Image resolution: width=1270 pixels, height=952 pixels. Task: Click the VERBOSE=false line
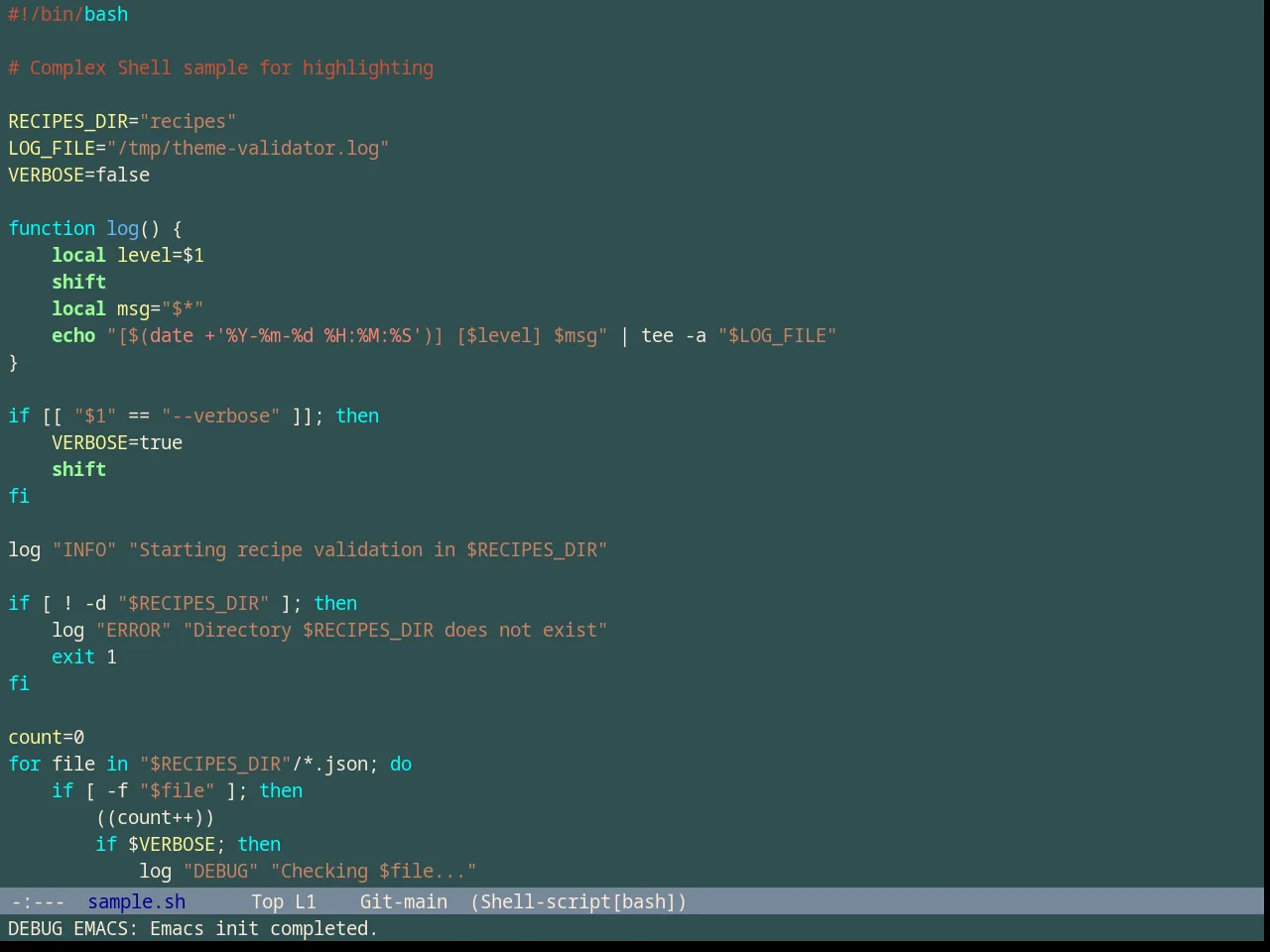tap(79, 175)
